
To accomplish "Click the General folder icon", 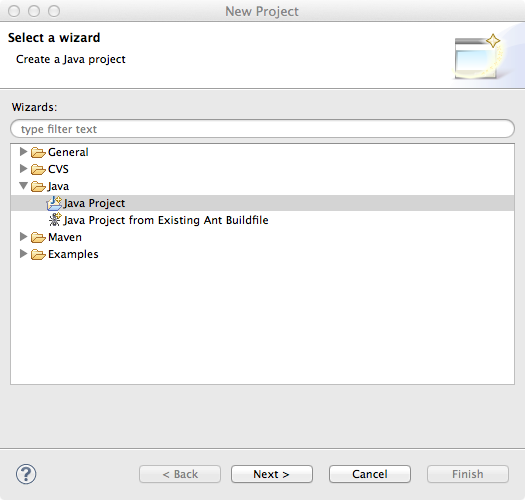I will [x=38, y=152].
